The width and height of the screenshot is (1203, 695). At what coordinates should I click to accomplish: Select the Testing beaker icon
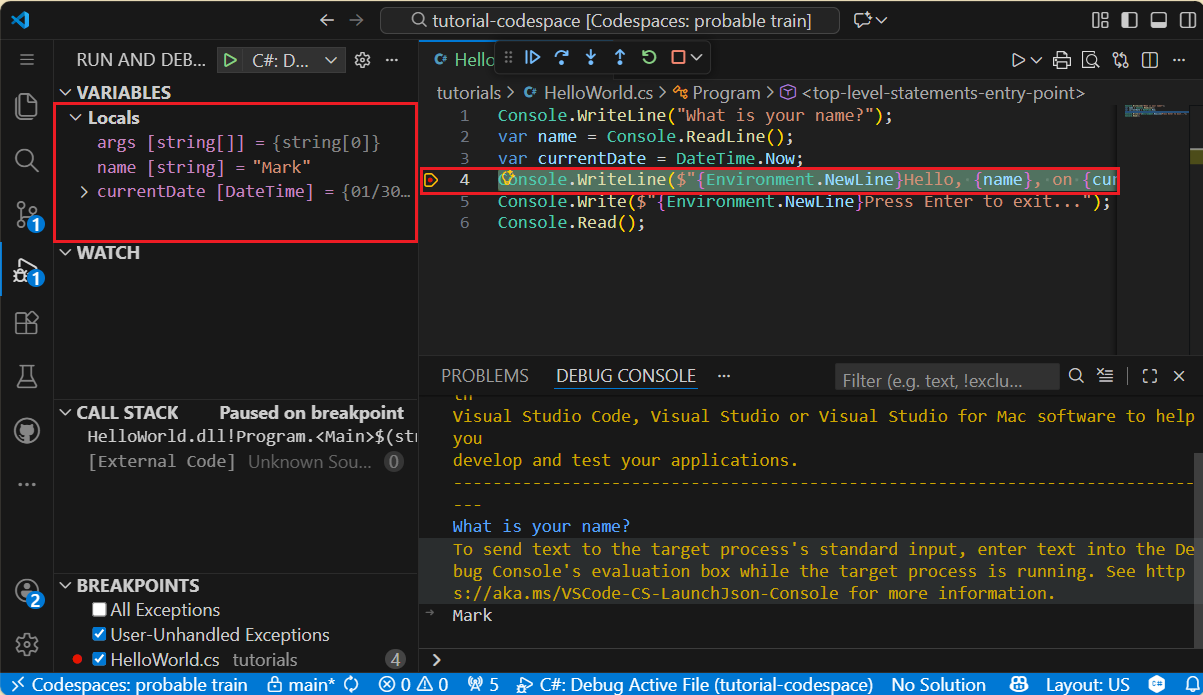pos(26,376)
